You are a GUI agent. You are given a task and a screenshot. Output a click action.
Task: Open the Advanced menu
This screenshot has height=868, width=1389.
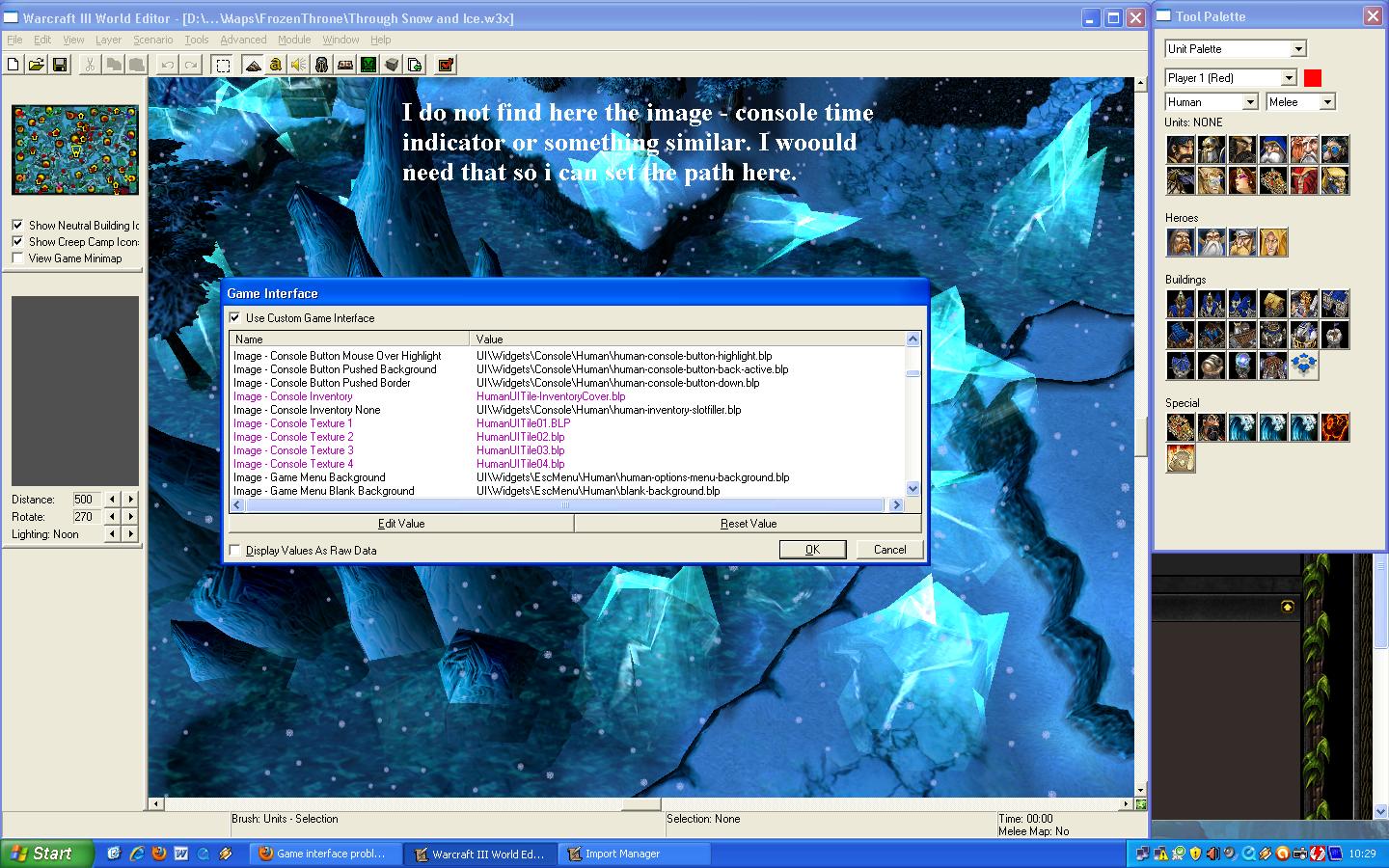(x=243, y=40)
